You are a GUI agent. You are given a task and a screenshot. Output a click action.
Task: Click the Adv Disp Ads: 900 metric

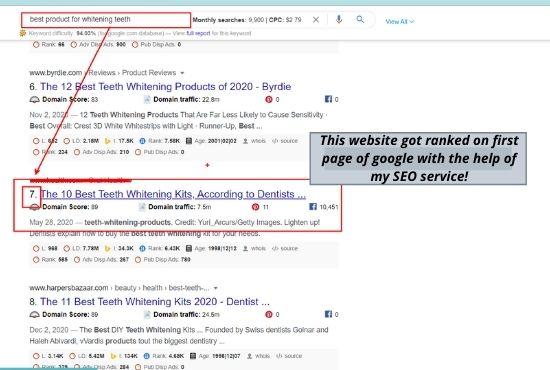coord(98,45)
